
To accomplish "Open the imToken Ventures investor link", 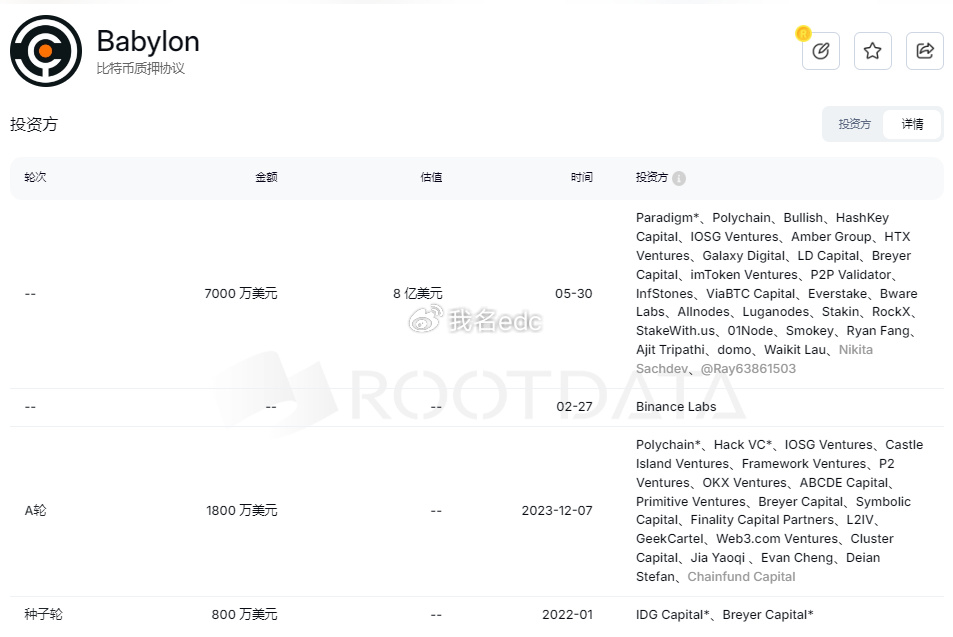I will click(x=744, y=275).
